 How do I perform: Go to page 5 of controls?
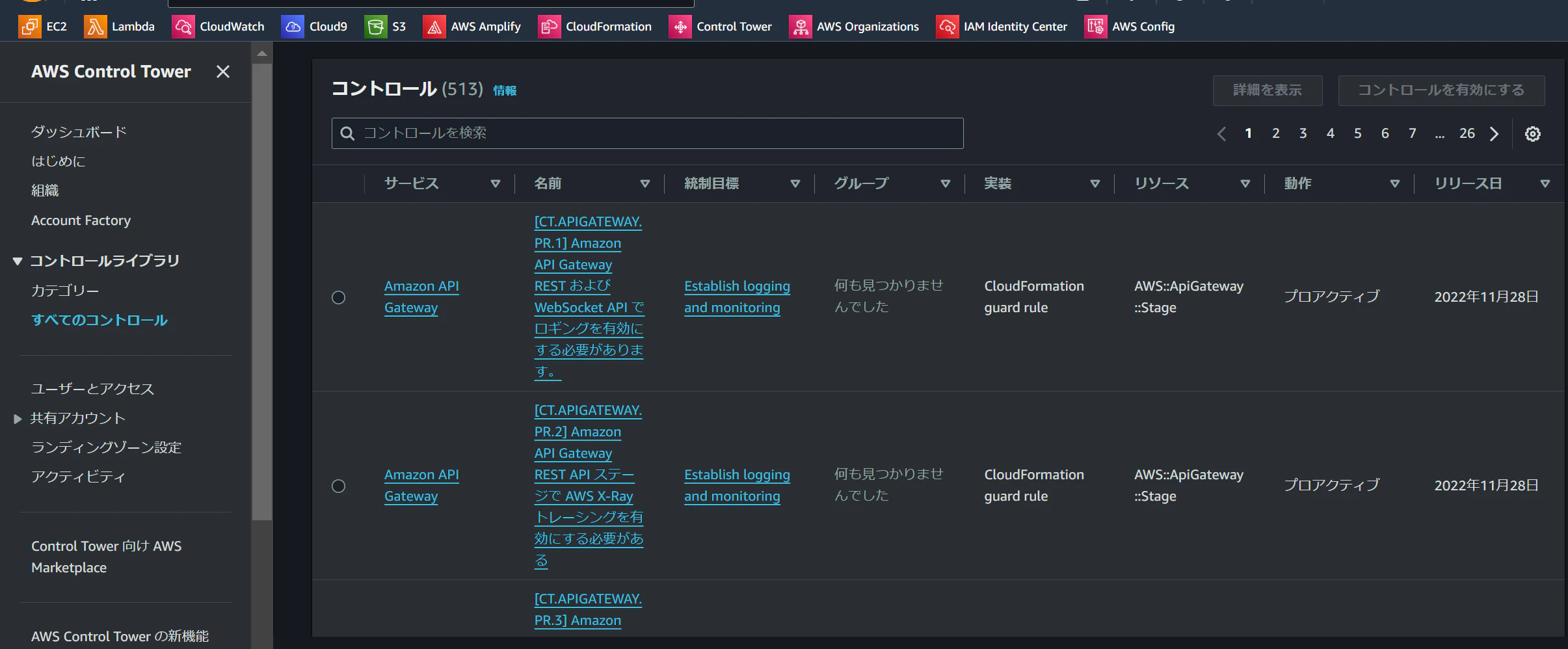click(1358, 133)
